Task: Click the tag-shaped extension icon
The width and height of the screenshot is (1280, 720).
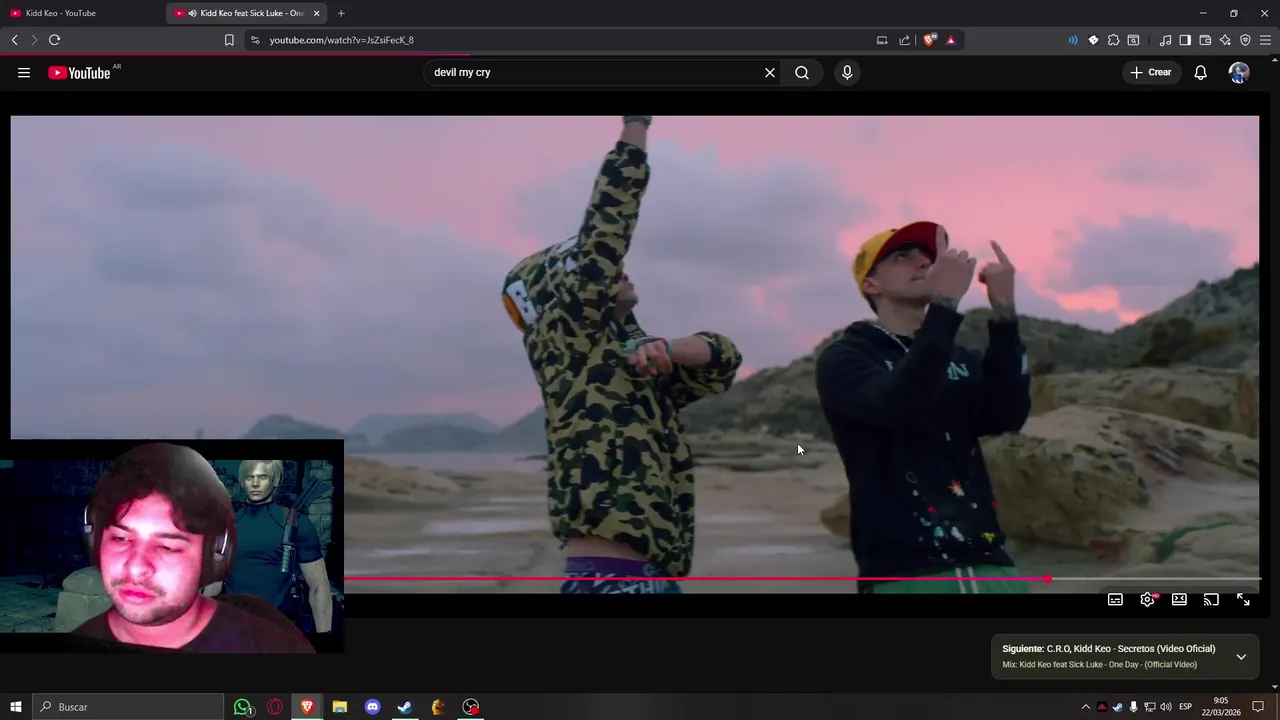Action: click(1093, 40)
